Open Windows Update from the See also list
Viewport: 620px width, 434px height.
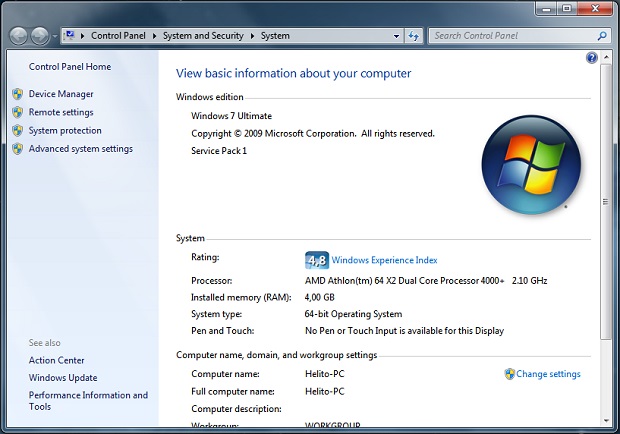pos(63,378)
